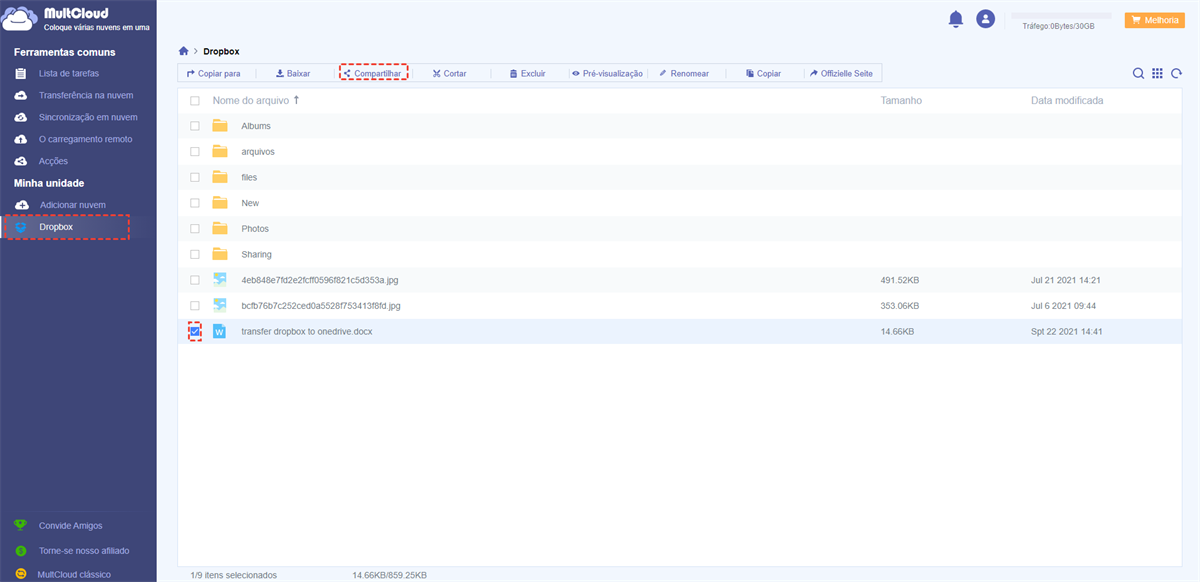
Task: Click the Lista de tarefas clipboard icon
Action: [x=21, y=73]
